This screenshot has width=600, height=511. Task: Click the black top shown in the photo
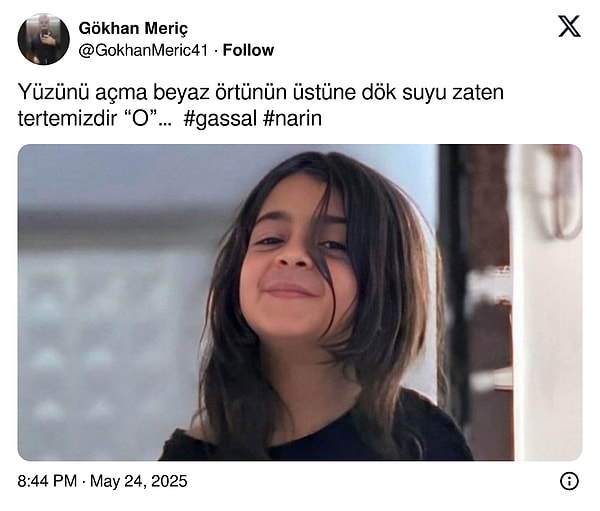pos(318,436)
